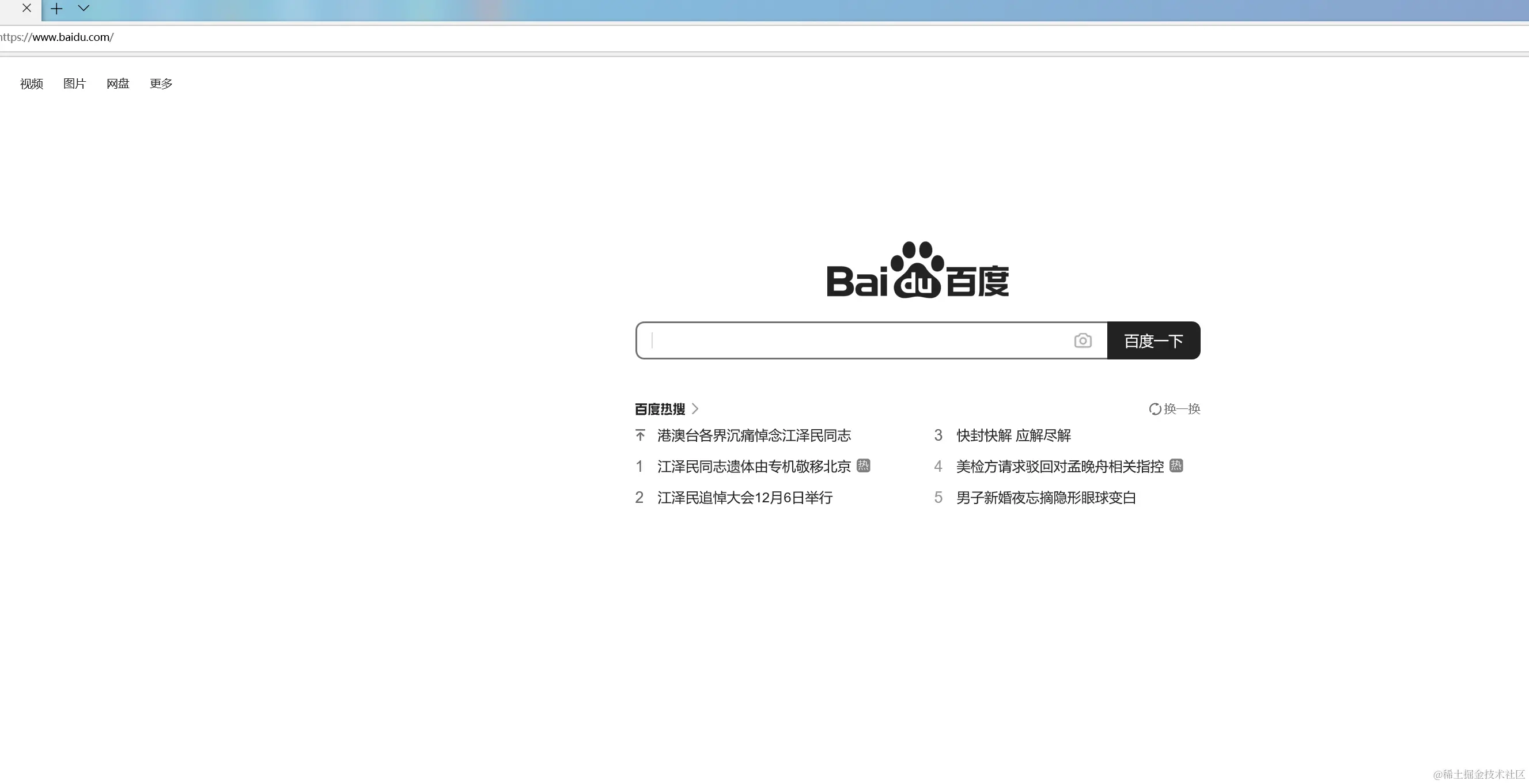Go to 网盘 in top navigation
The height and width of the screenshot is (784, 1529).
point(118,84)
